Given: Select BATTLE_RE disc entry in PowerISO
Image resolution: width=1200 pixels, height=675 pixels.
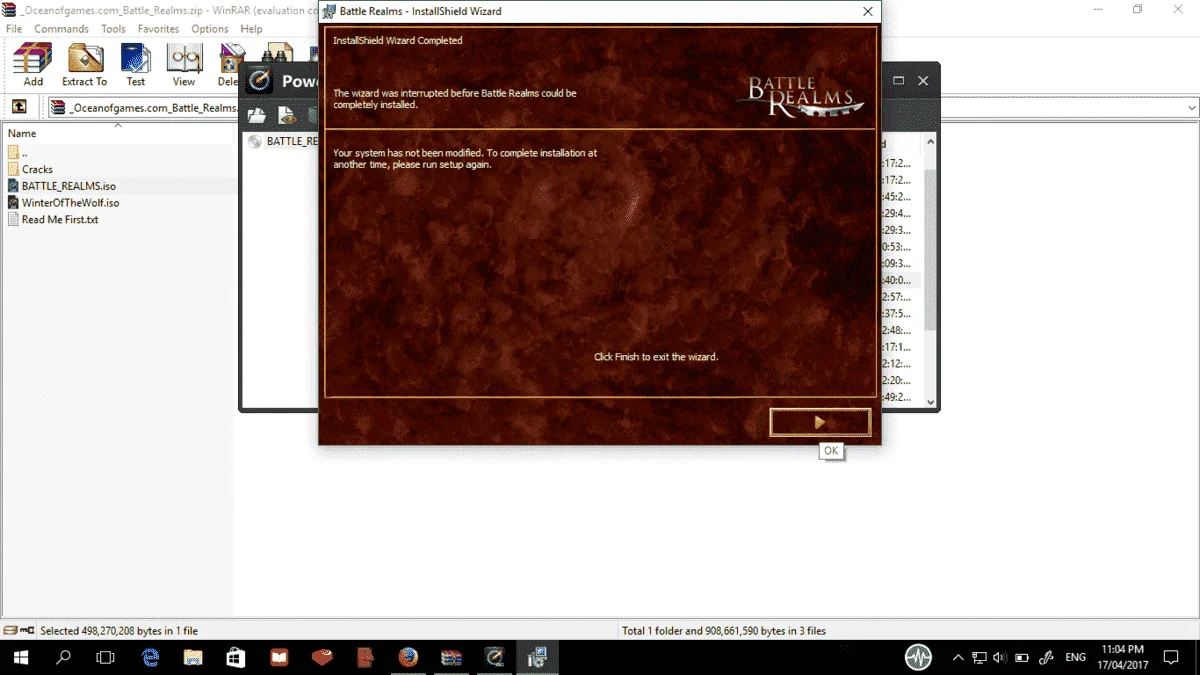Looking at the screenshot, I should coord(284,141).
